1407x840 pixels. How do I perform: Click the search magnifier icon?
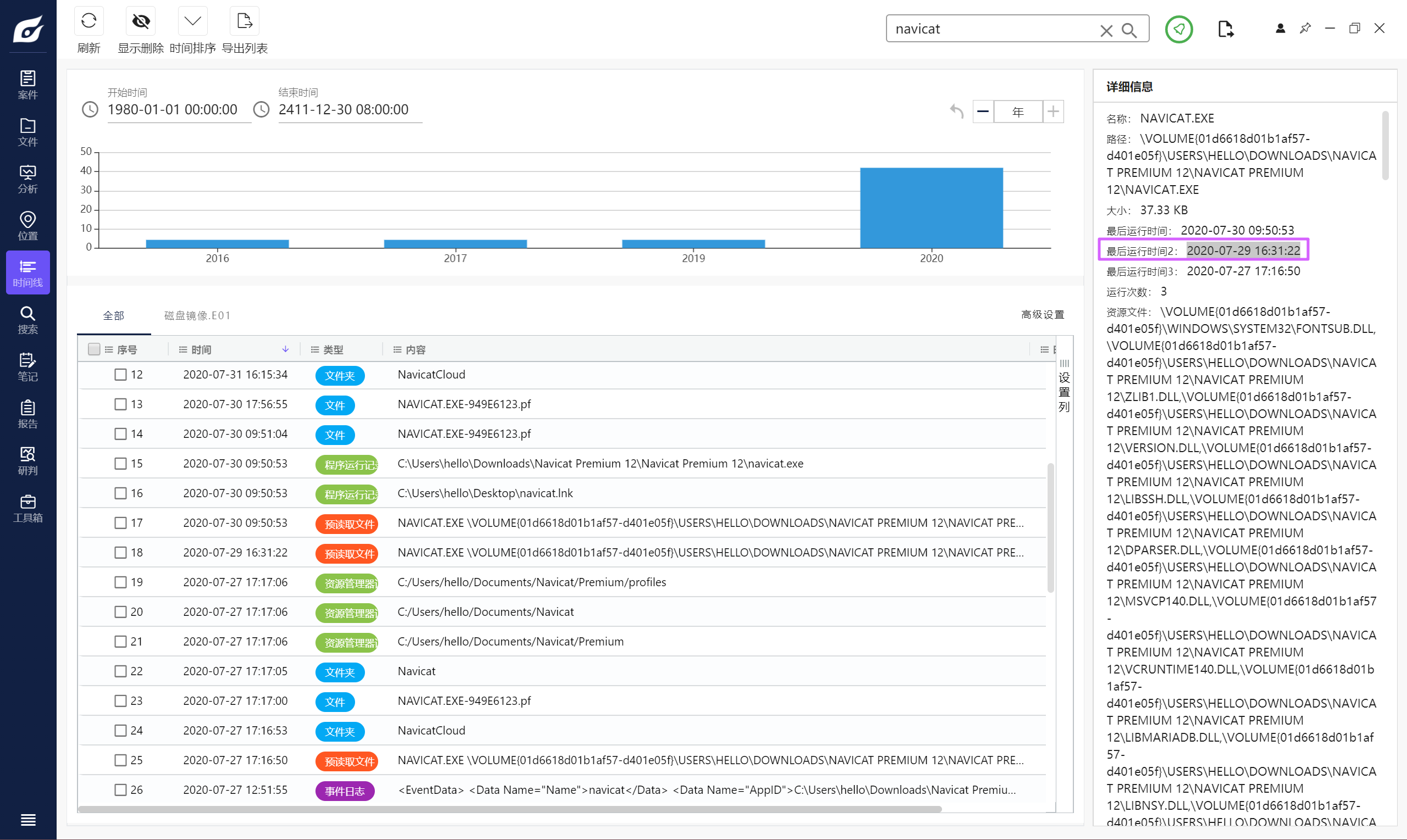[1129, 30]
